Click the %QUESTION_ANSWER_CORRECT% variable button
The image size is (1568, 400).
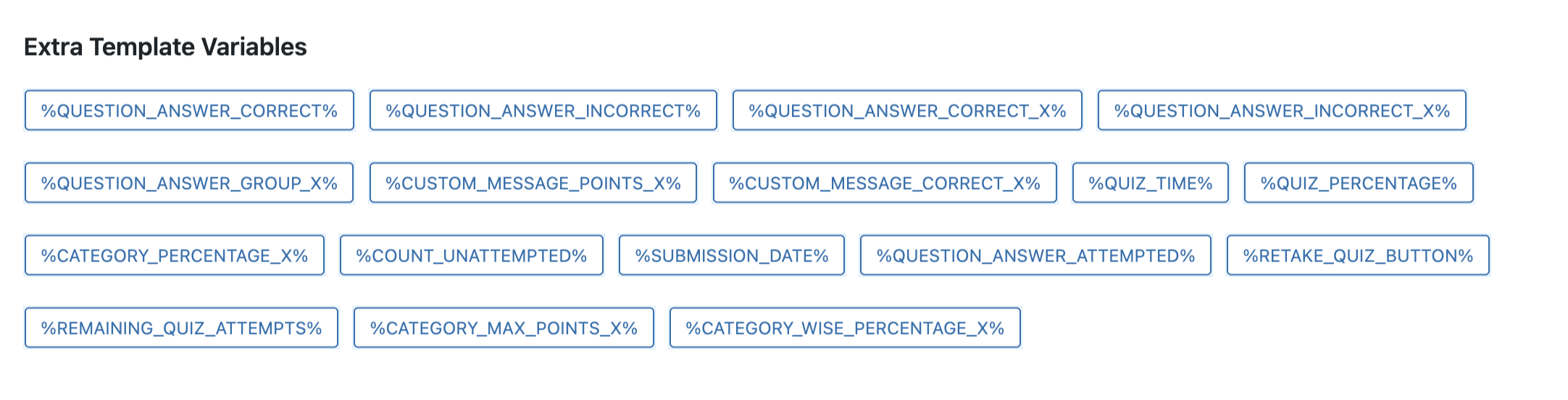click(x=189, y=111)
